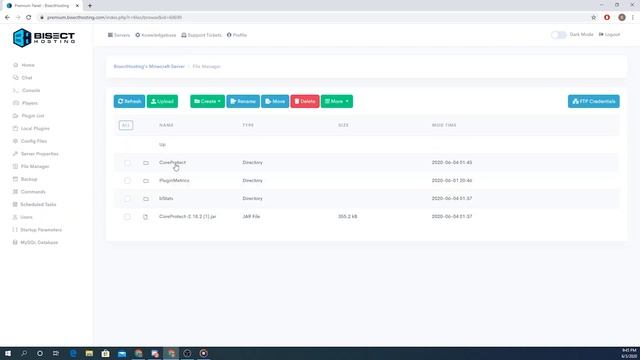Open Local Plugins in the sidebar

pos(31,128)
